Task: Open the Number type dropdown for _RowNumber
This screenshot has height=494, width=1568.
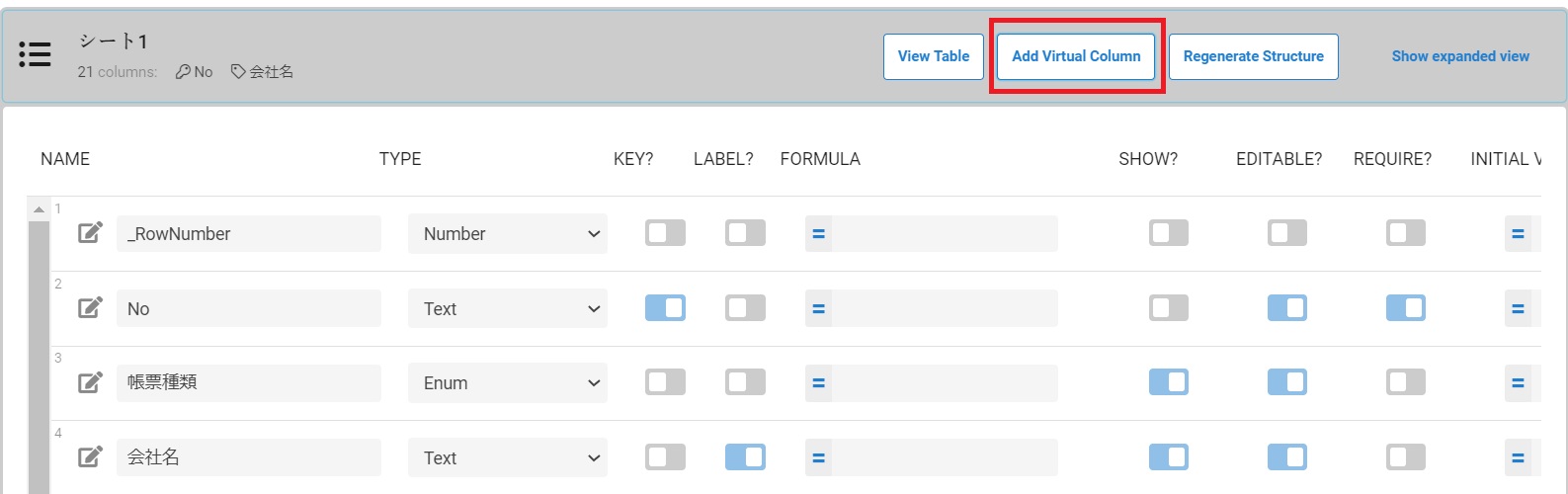Action: pyautogui.click(x=508, y=234)
